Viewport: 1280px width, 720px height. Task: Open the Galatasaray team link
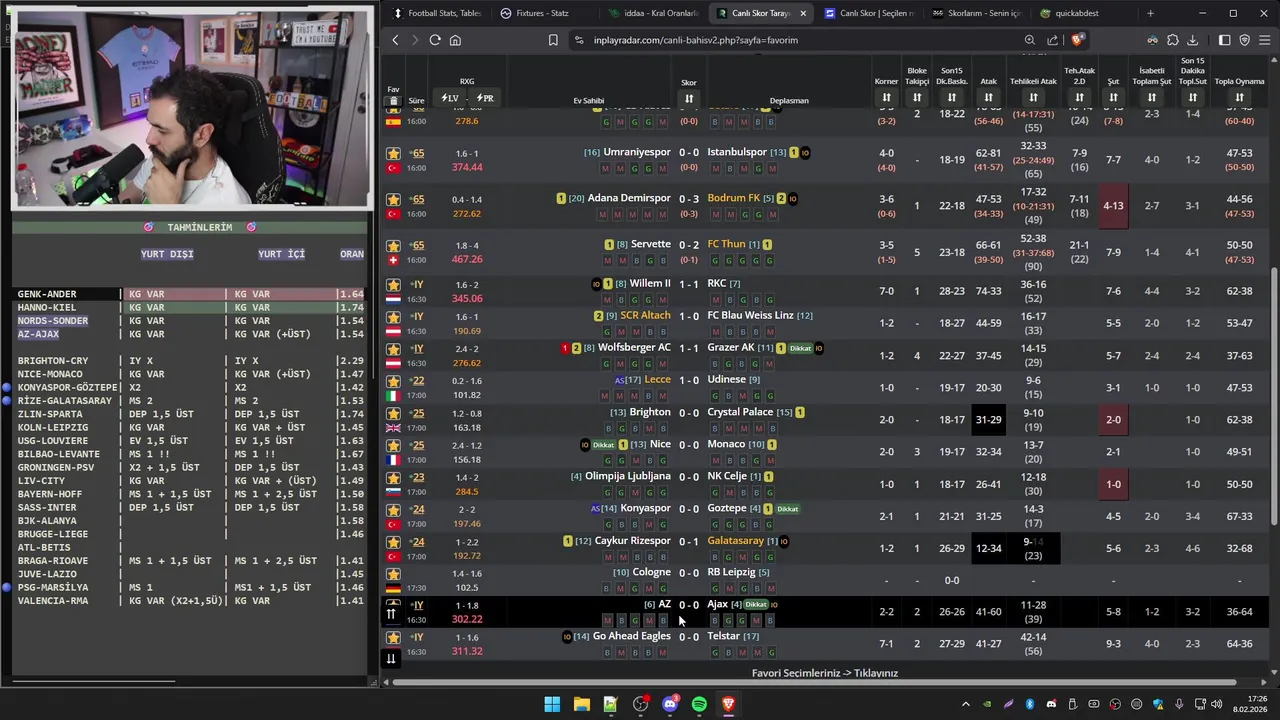(735, 541)
